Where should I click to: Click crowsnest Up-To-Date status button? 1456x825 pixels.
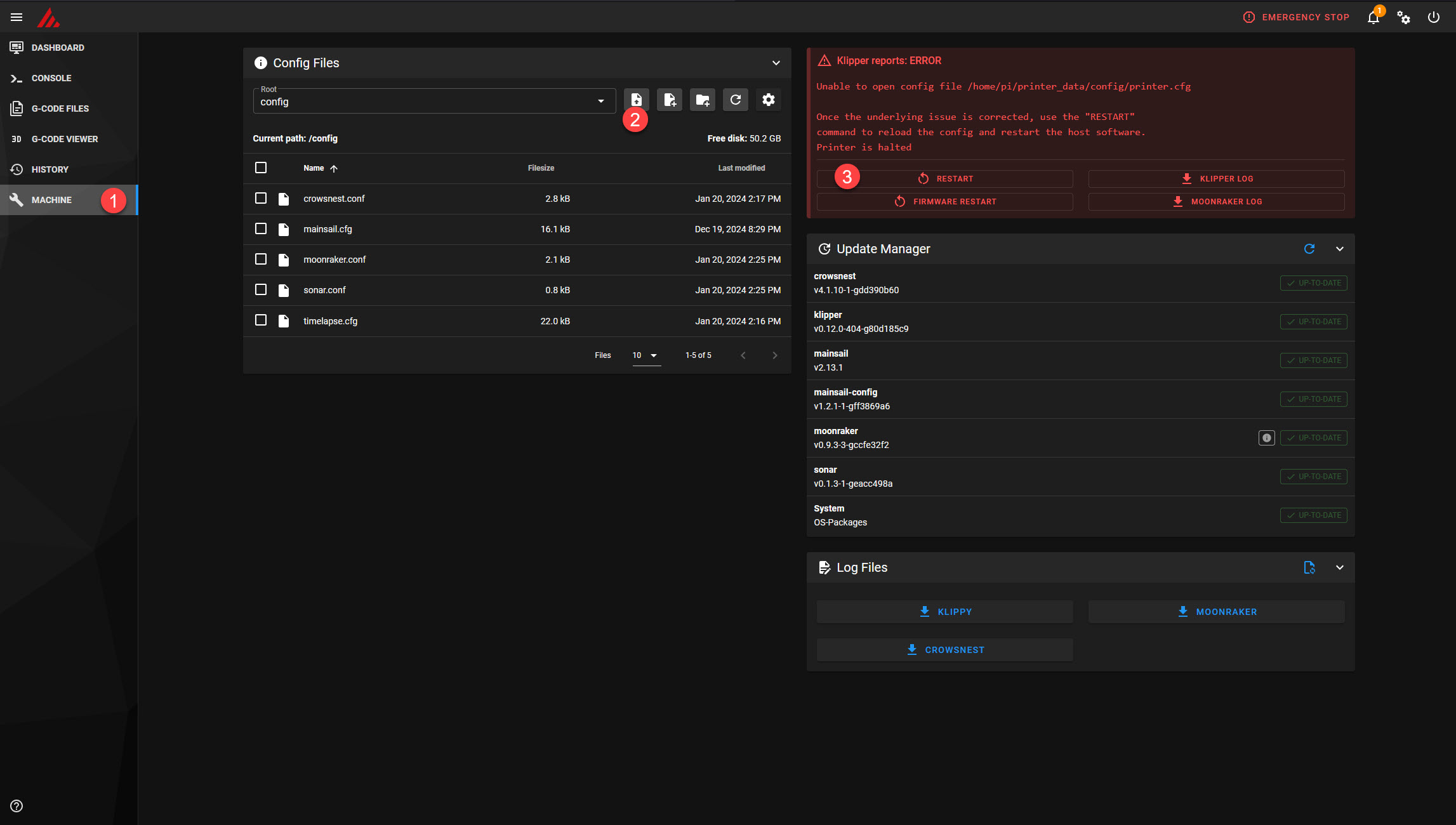pyautogui.click(x=1313, y=283)
